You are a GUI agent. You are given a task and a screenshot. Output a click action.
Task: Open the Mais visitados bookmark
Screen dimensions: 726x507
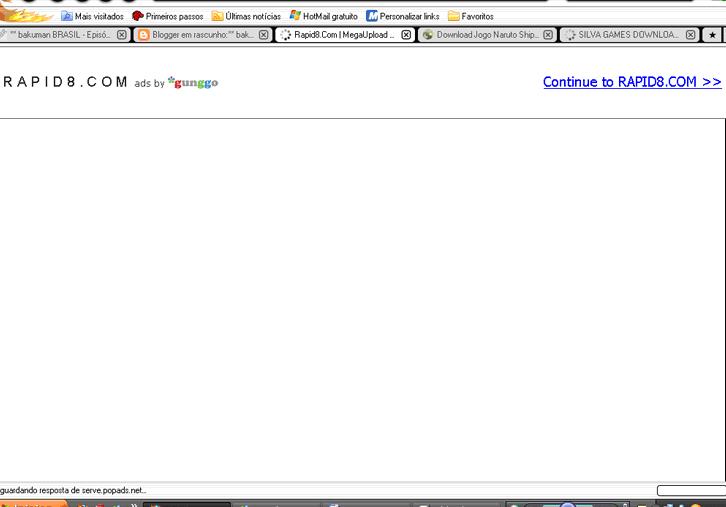[93, 16]
